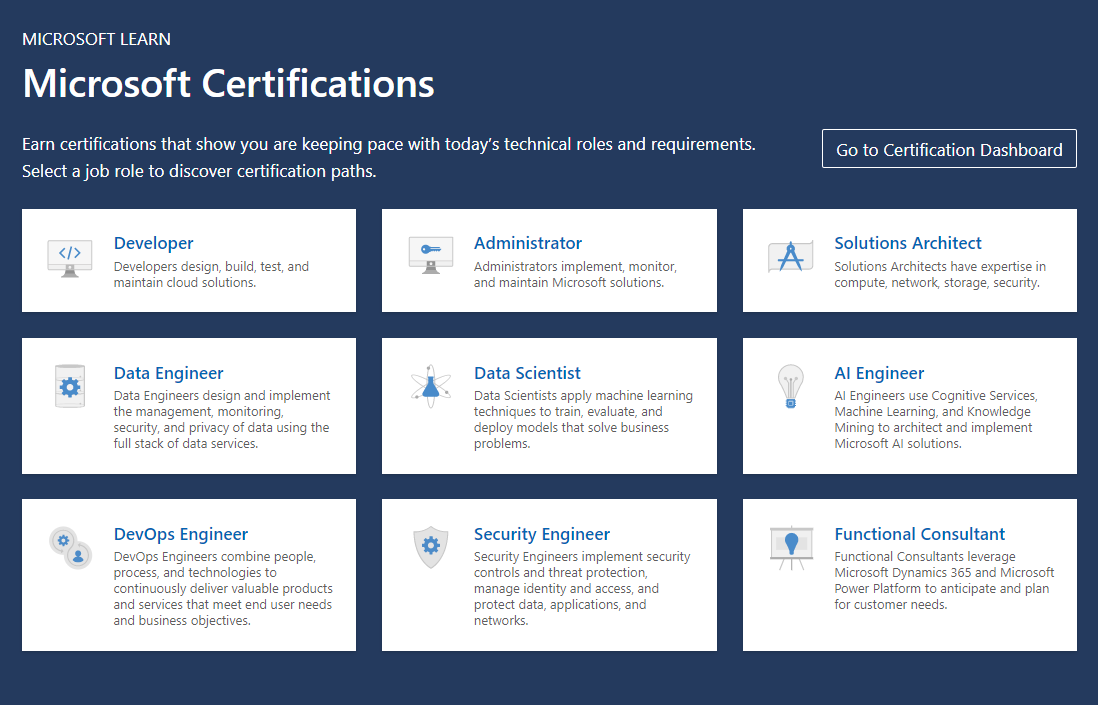Screen dimensions: 1098x705
Task: Click 'AI Engineers use Cognitive Services' description
Action: point(936,419)
